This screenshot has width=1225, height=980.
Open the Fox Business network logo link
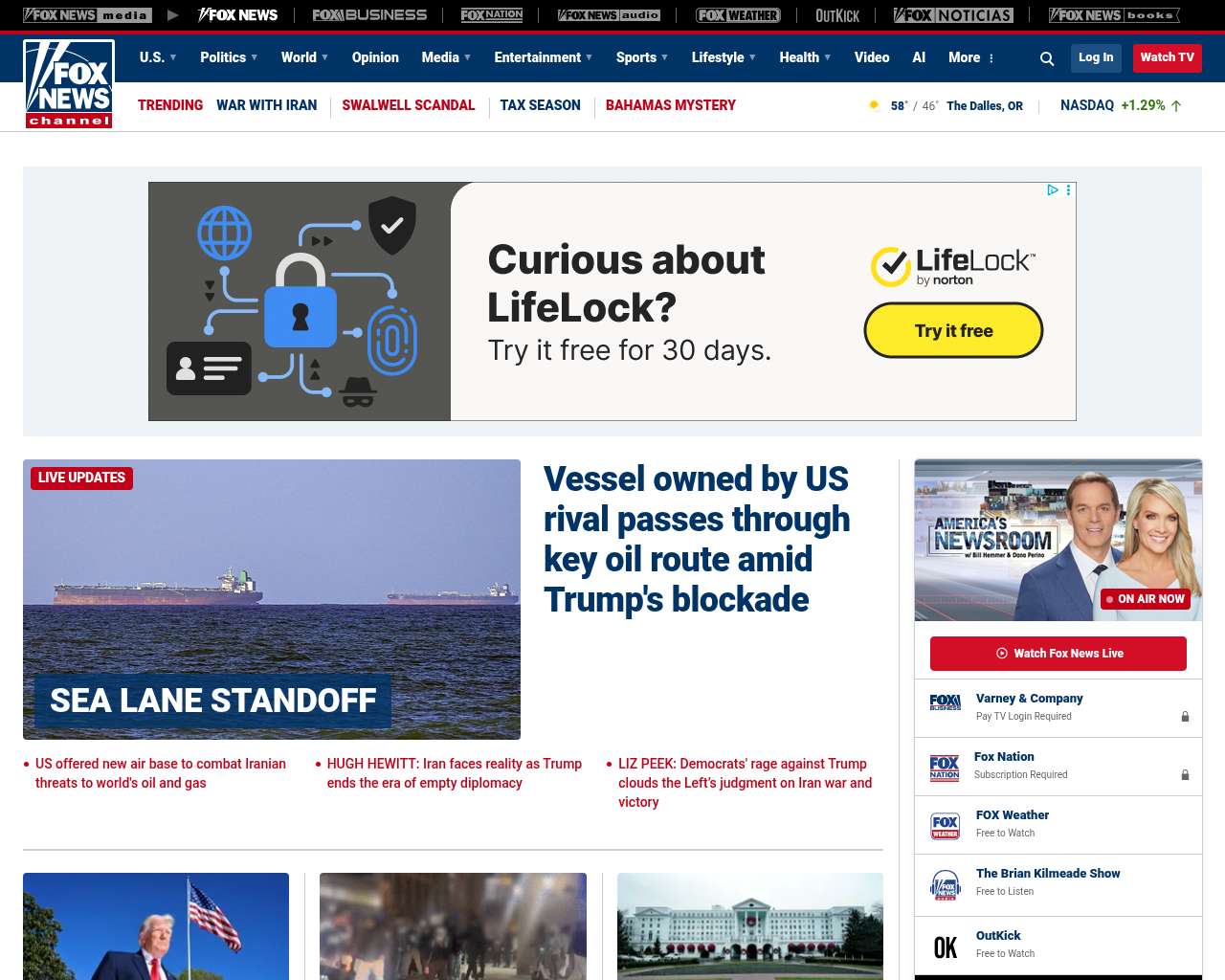[369, 15]
